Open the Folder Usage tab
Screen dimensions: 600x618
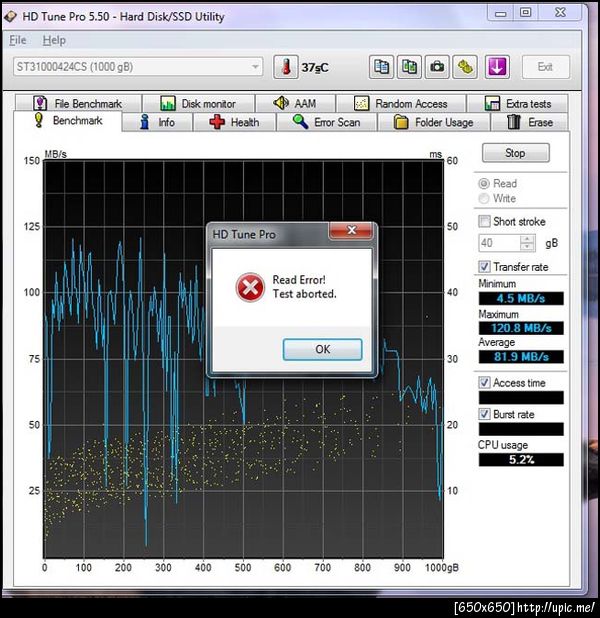434,122
